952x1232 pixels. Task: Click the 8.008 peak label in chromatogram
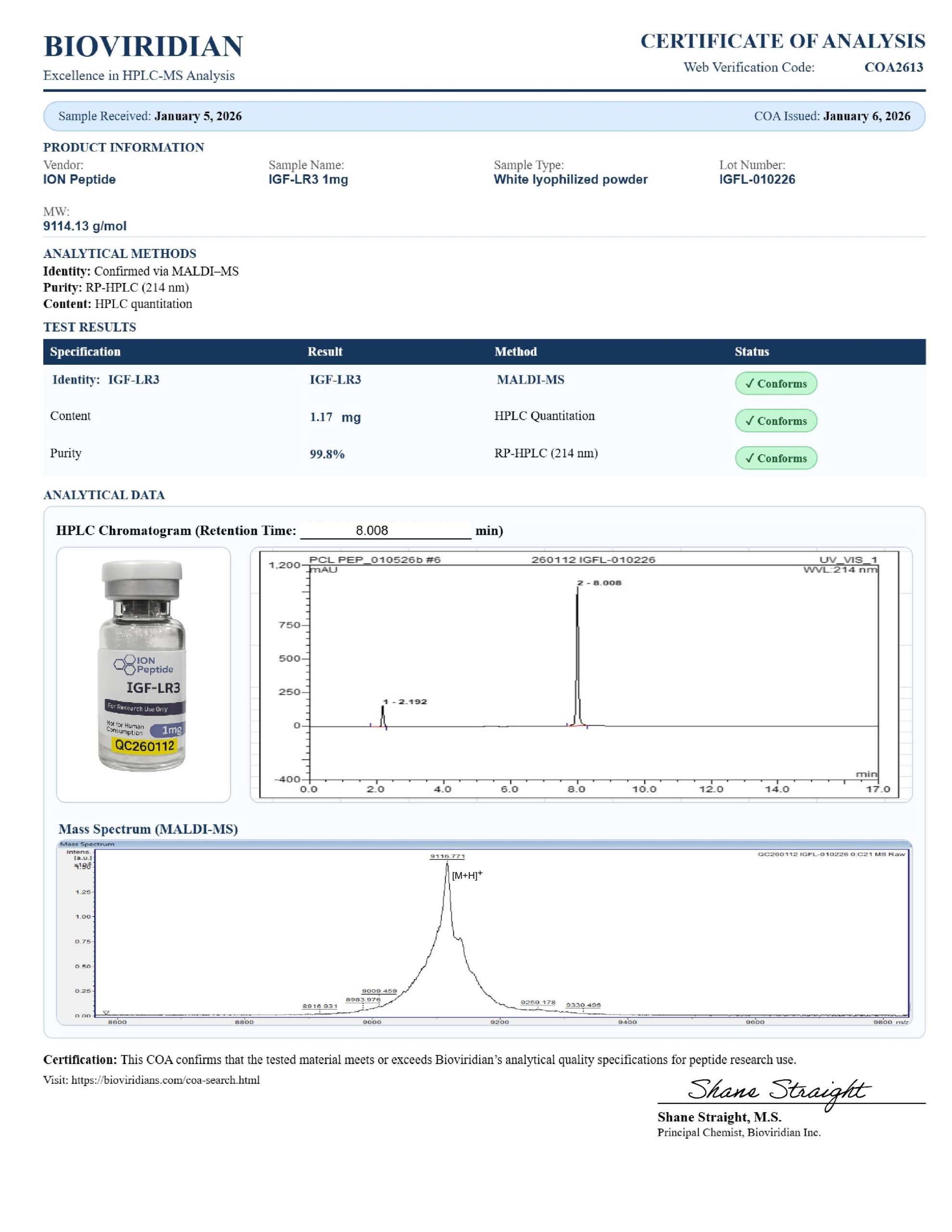pos(599,583)
